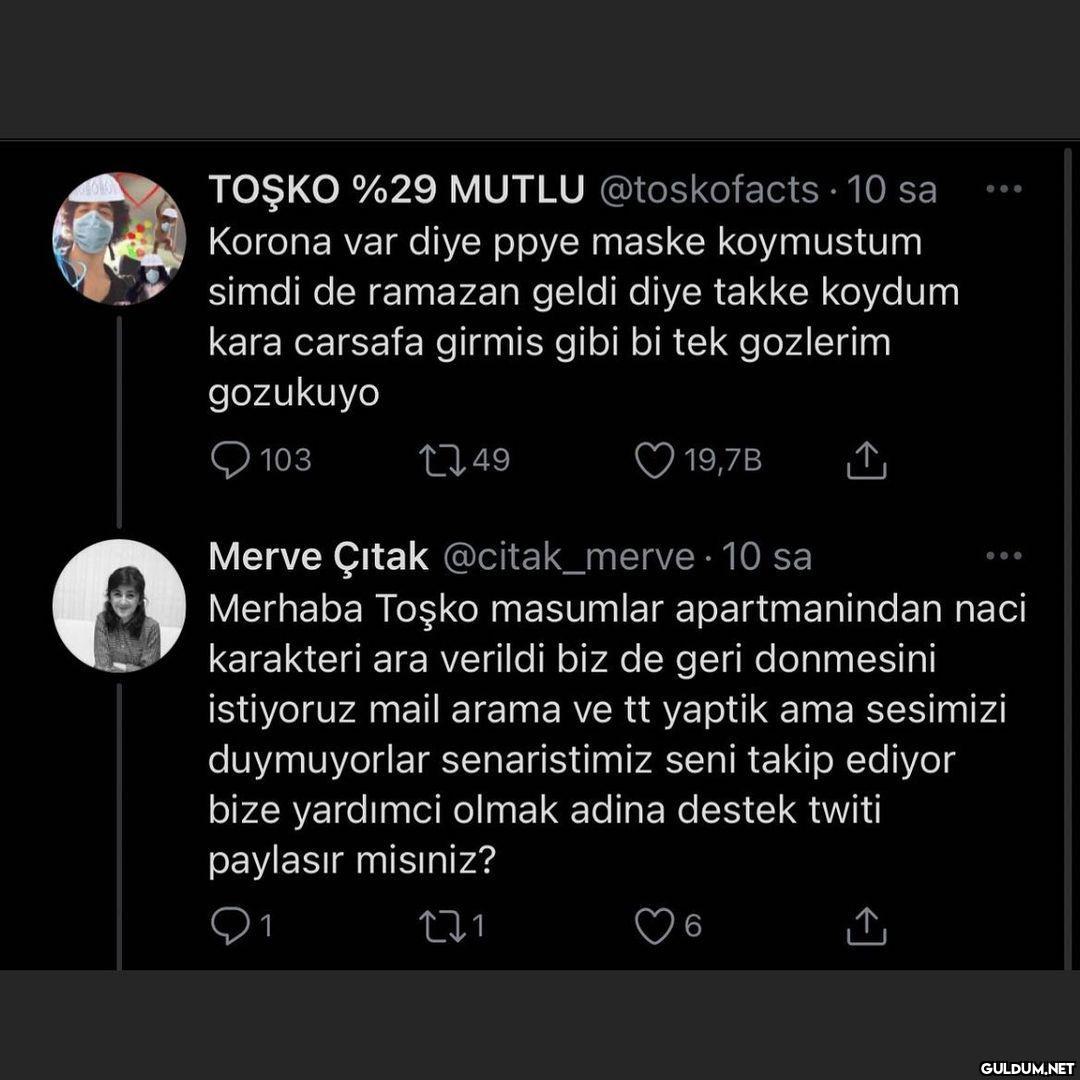The width and height of the screenshot is (1080, 1080).
Task: Share the TOŞKO %29 MUTLU tweet
Action: [866, 462]
